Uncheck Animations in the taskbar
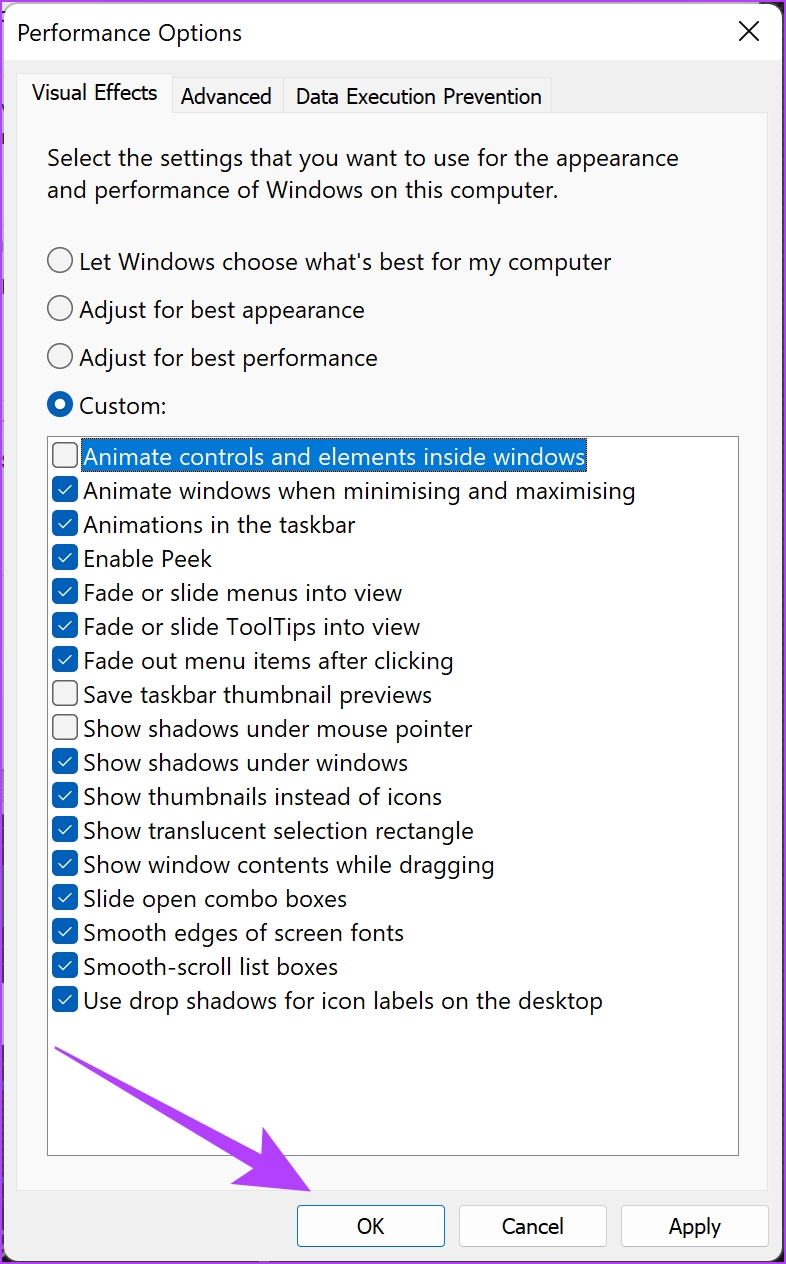 65,525
